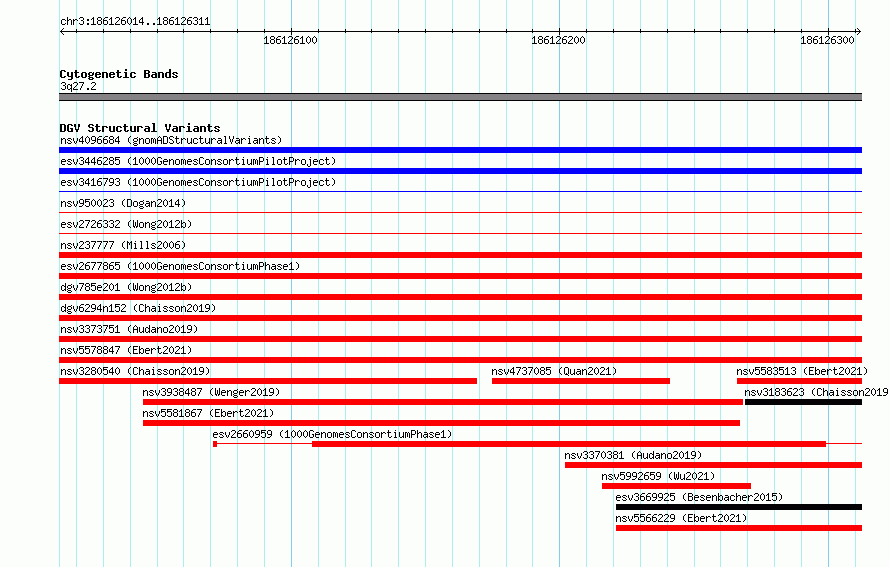Select the red bar under nsv237777
The image size is (890, 567).
(x=460, y=255)
